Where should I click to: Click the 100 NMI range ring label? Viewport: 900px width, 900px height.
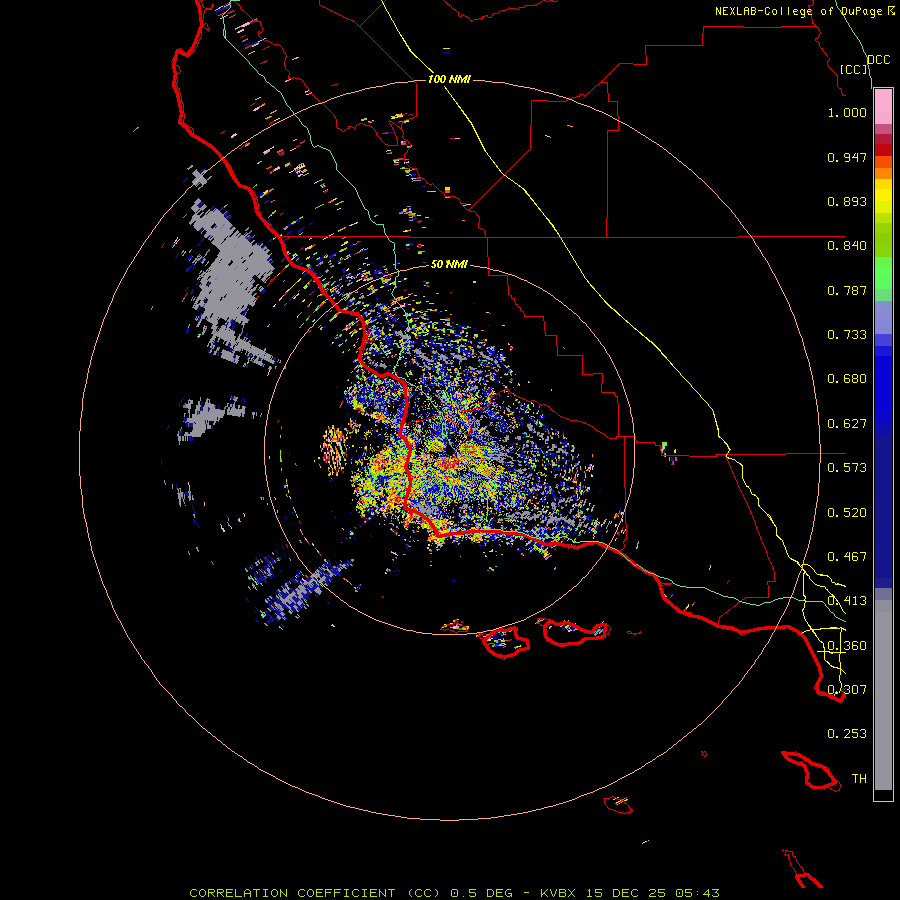[x=449, y=79]
